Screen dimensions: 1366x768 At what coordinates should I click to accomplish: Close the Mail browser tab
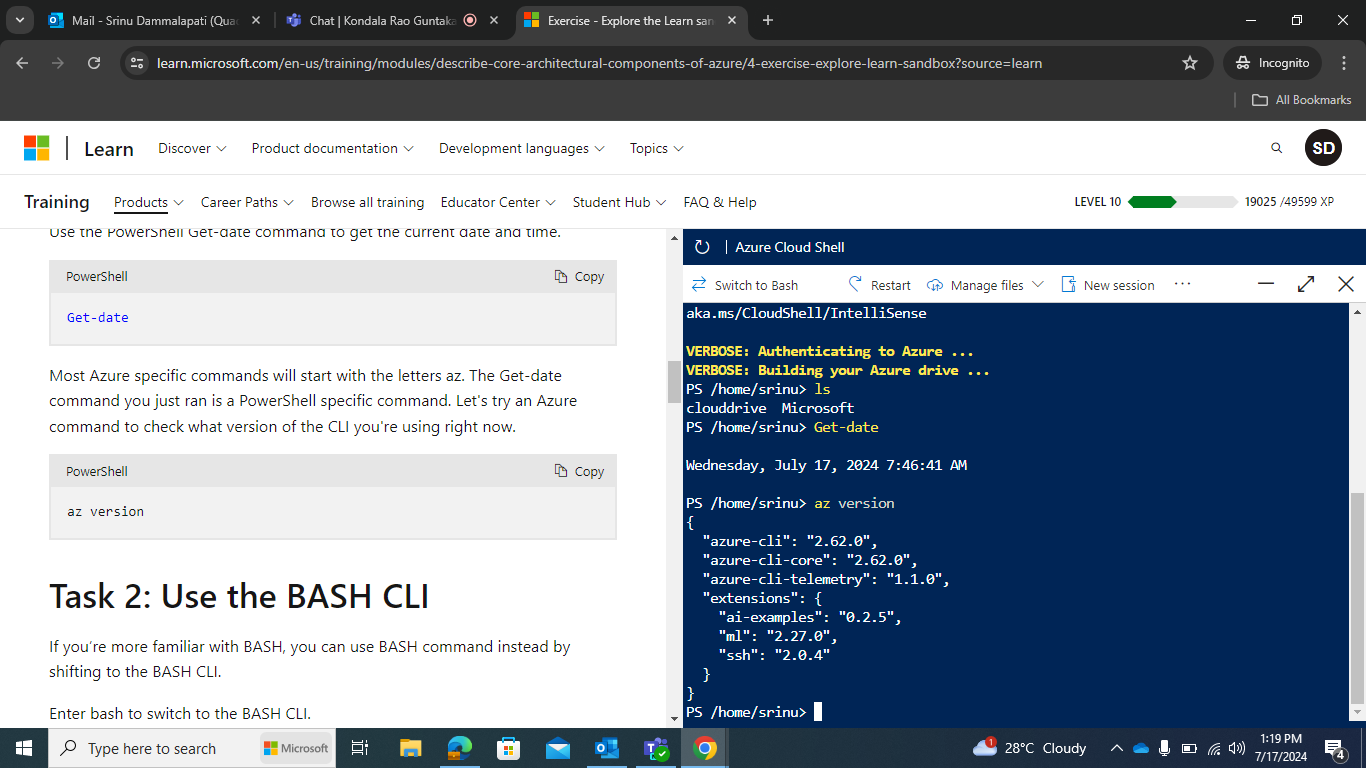tap(256, 20)
